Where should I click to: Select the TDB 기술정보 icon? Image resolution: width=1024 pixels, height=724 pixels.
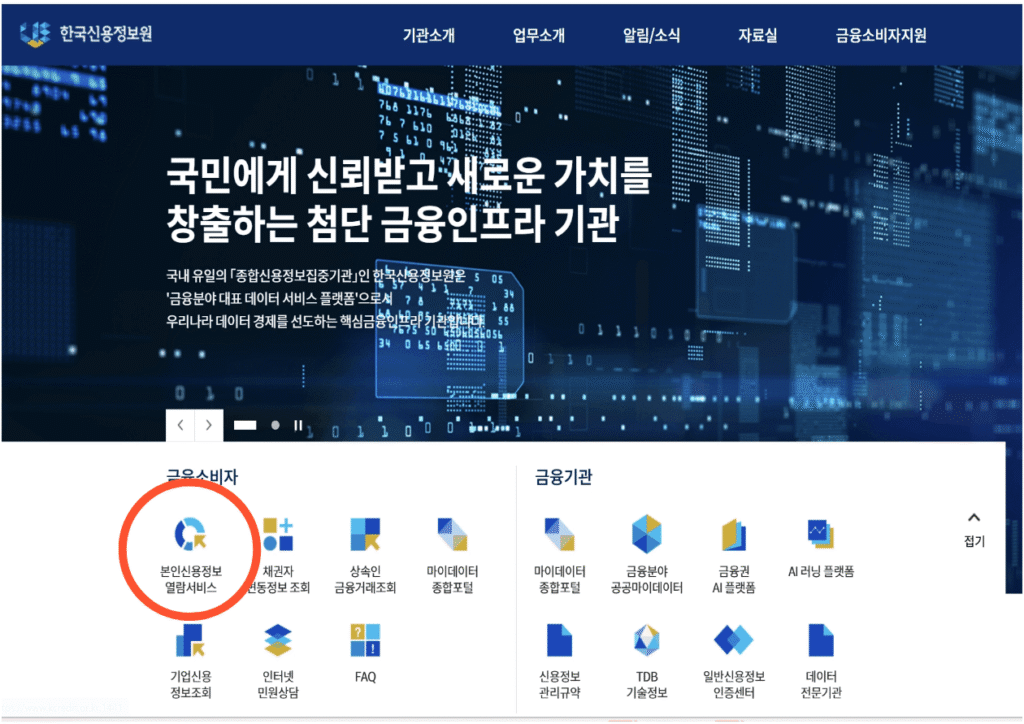tap(646, 640)
